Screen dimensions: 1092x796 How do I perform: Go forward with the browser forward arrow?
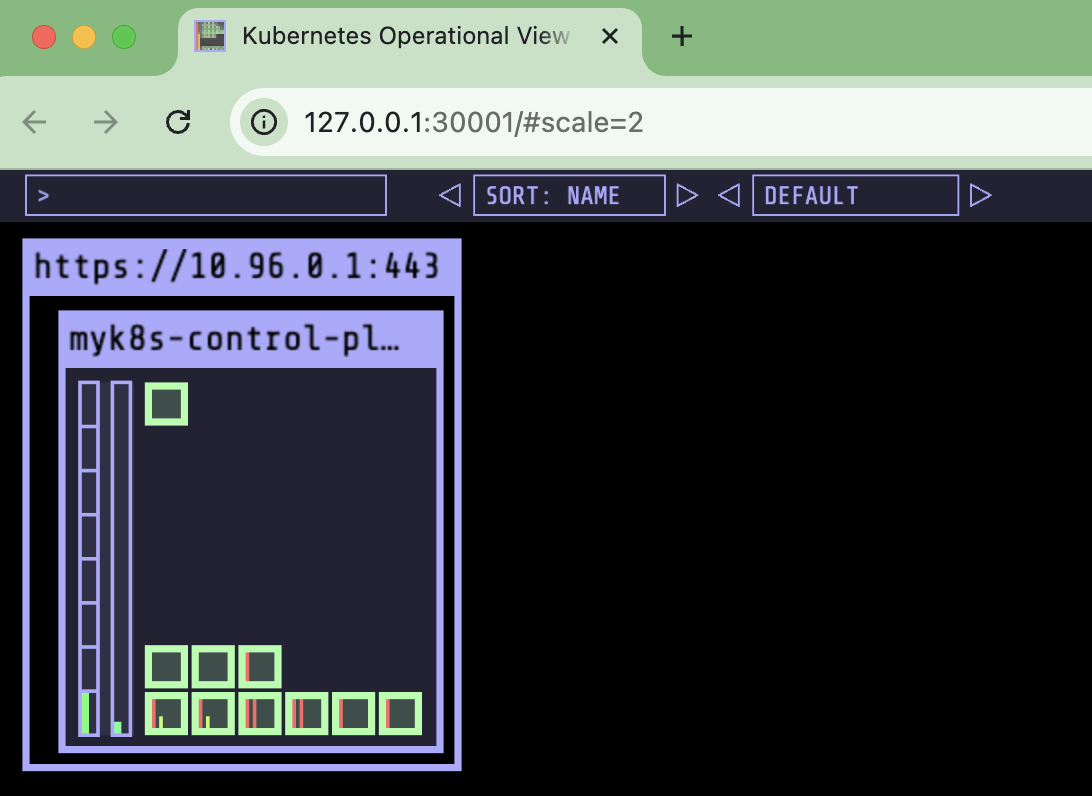point(106,122)
